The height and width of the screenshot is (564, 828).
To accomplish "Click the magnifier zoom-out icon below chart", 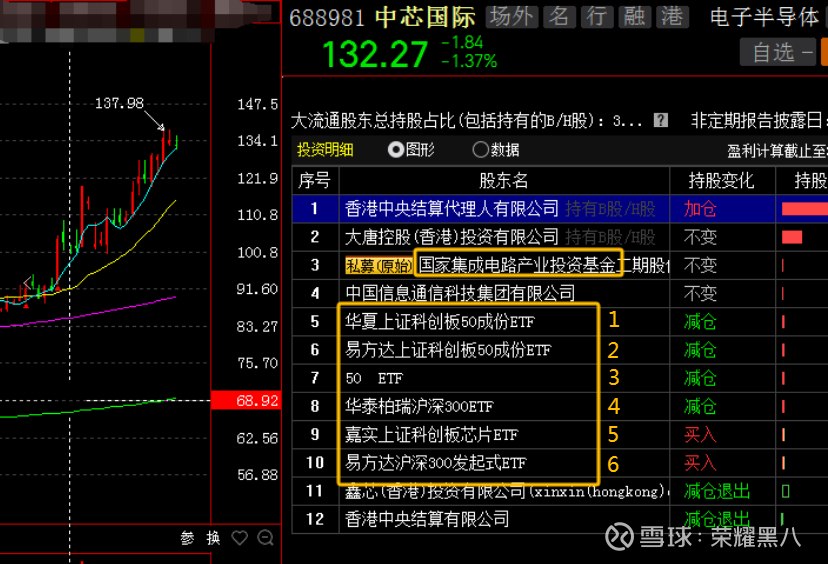I will [266, 538].
